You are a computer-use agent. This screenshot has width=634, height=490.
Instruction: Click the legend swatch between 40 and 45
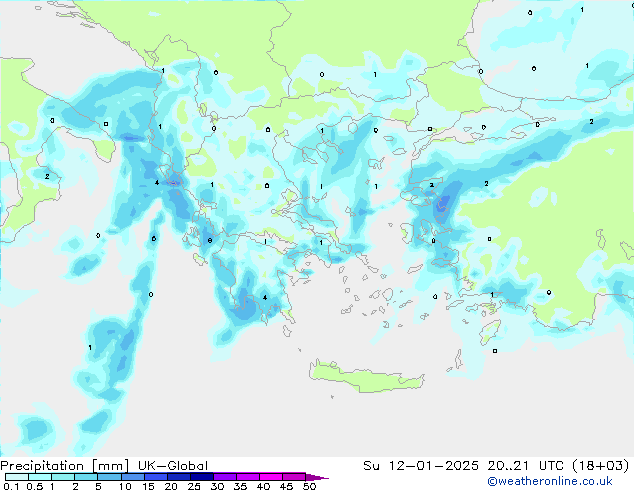pyautogui.click(x=271, y=477)
